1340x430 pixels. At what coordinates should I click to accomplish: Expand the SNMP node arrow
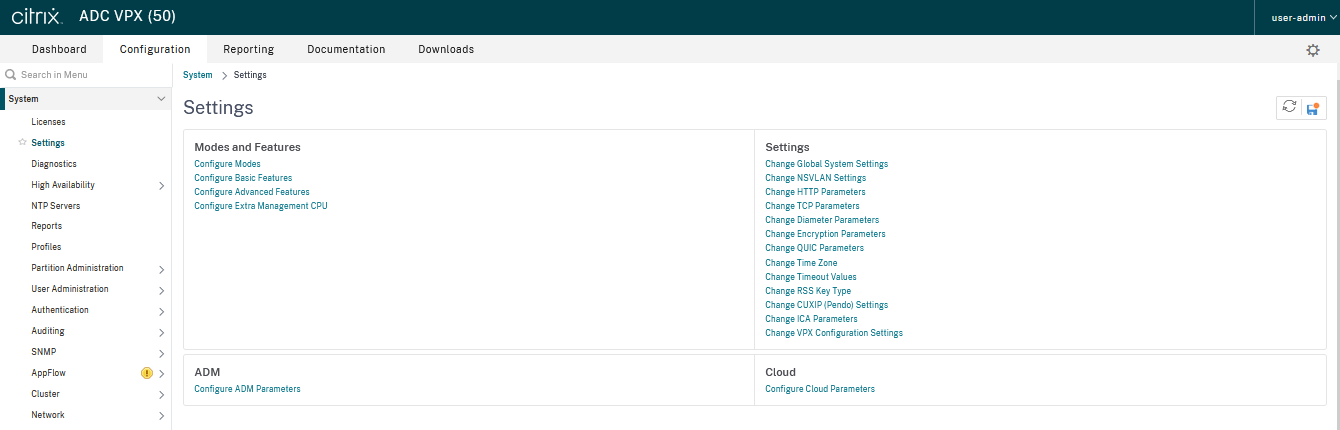pyautogui.click(x=161, y=353)
